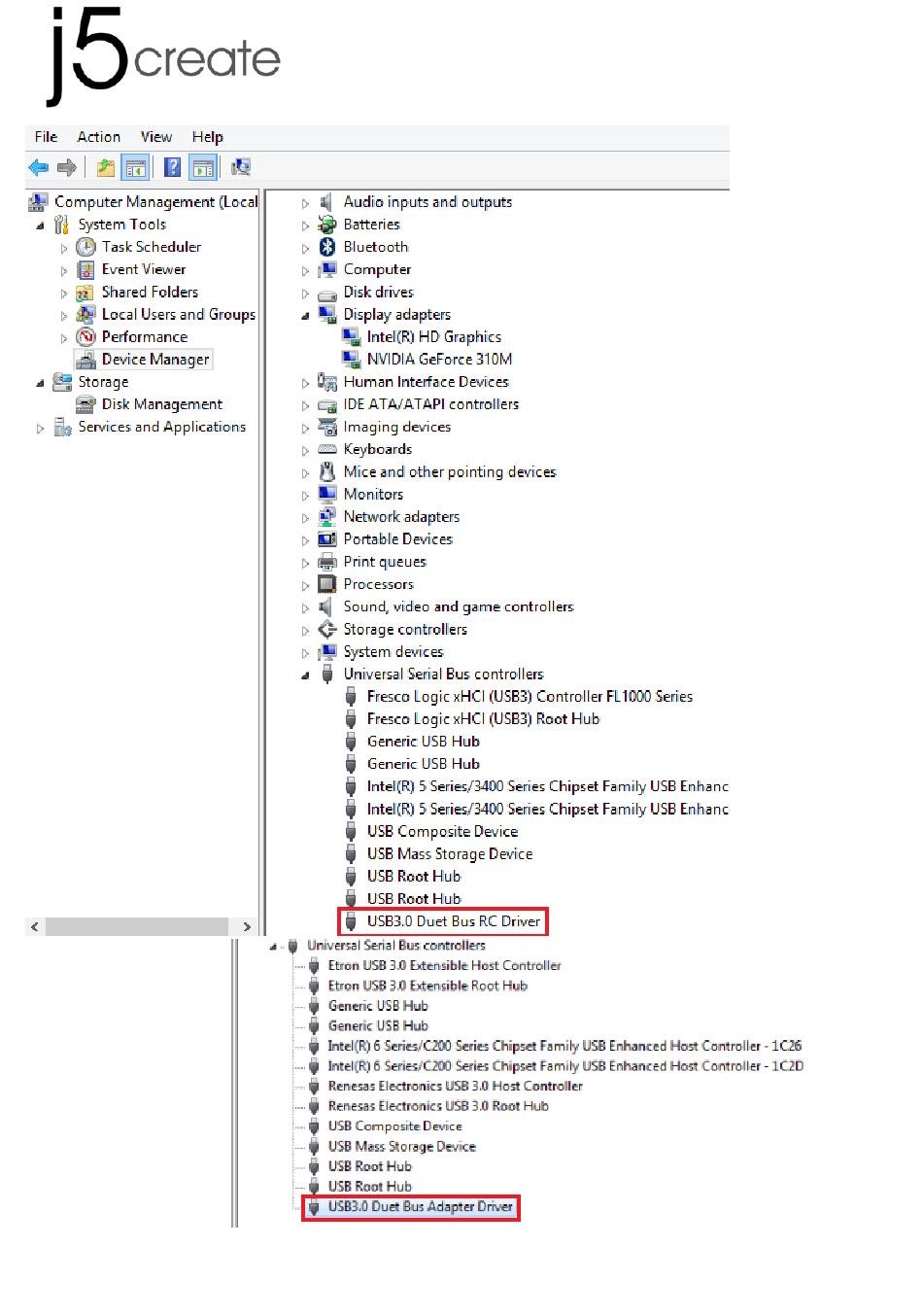Click the Imaging devices icon
Viewport: 923px width, 1316px height.
[x=327, y=427]
